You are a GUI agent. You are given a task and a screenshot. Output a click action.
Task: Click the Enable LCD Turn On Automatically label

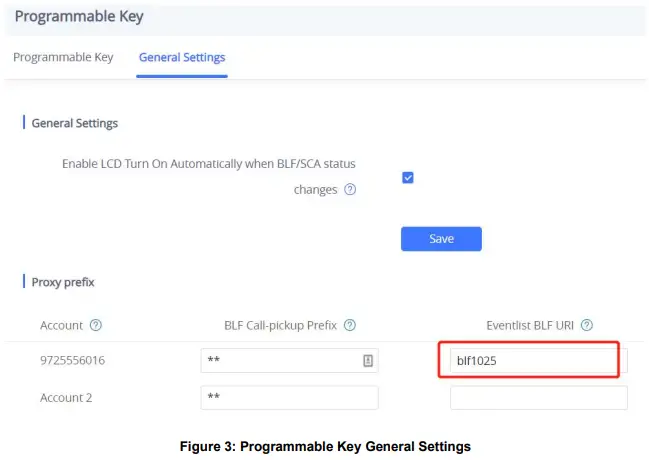tap(208, 163)
